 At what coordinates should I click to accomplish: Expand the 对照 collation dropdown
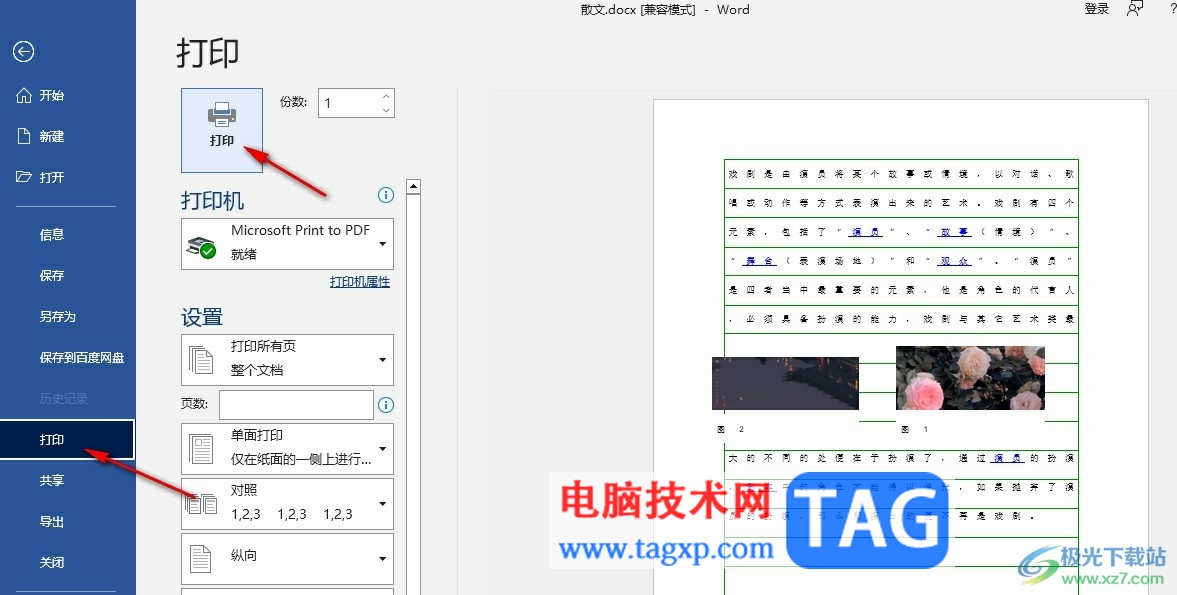click(x=287, y=503)
